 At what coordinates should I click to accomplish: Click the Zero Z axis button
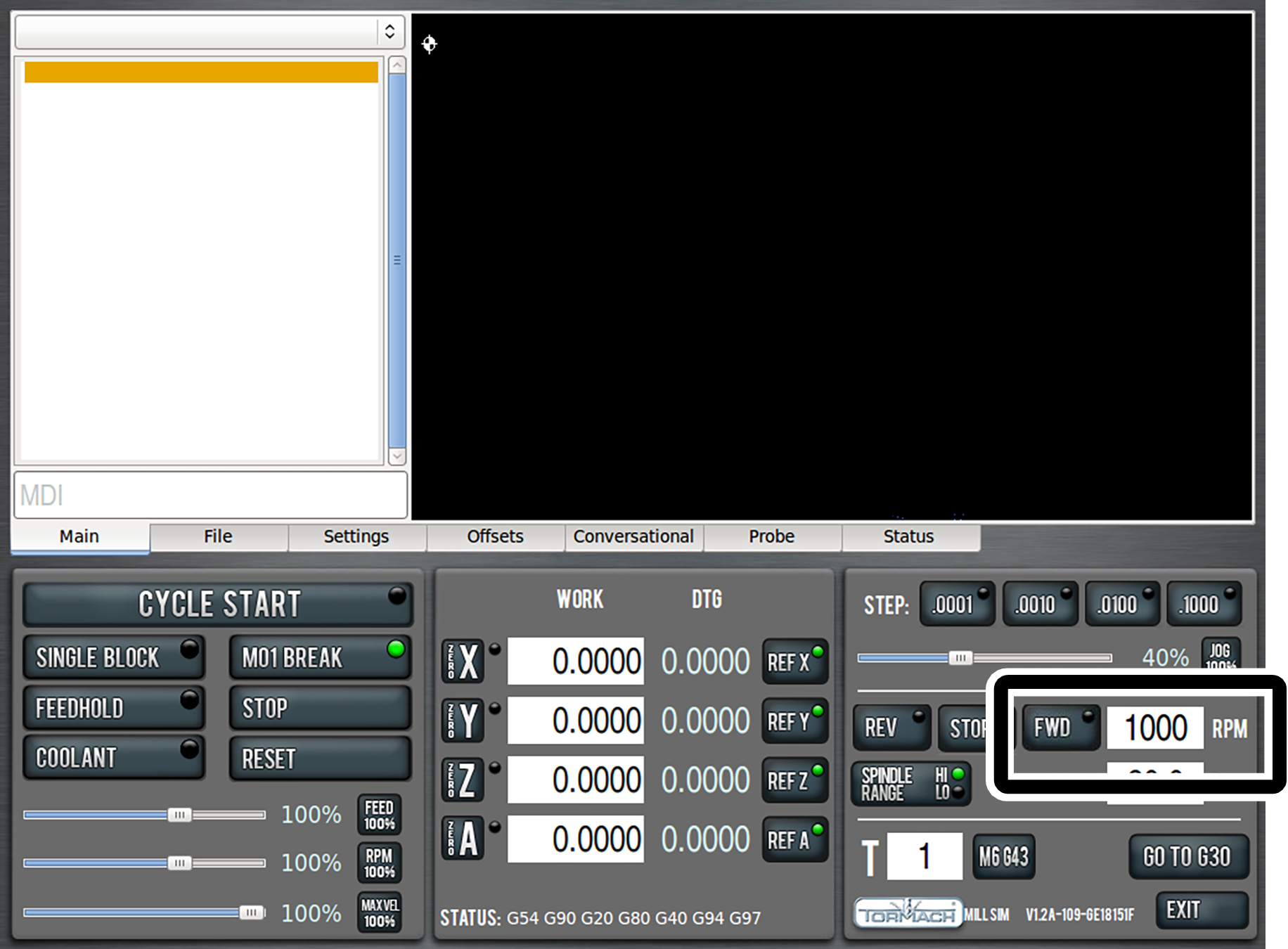[462, 780]
